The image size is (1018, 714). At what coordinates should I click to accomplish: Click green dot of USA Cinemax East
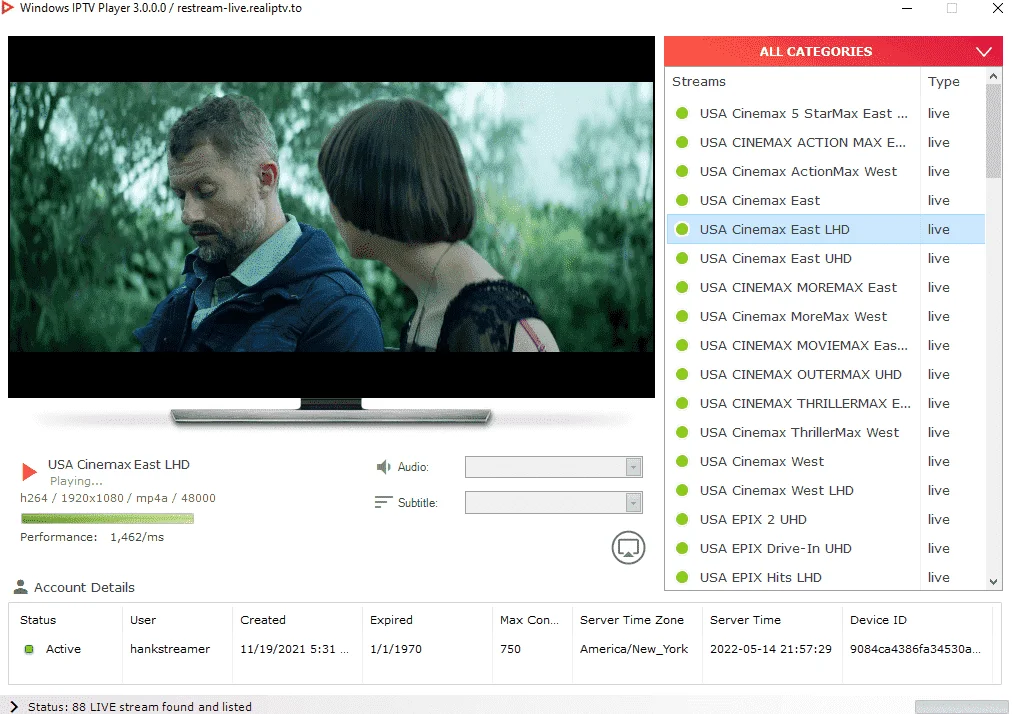682,200
